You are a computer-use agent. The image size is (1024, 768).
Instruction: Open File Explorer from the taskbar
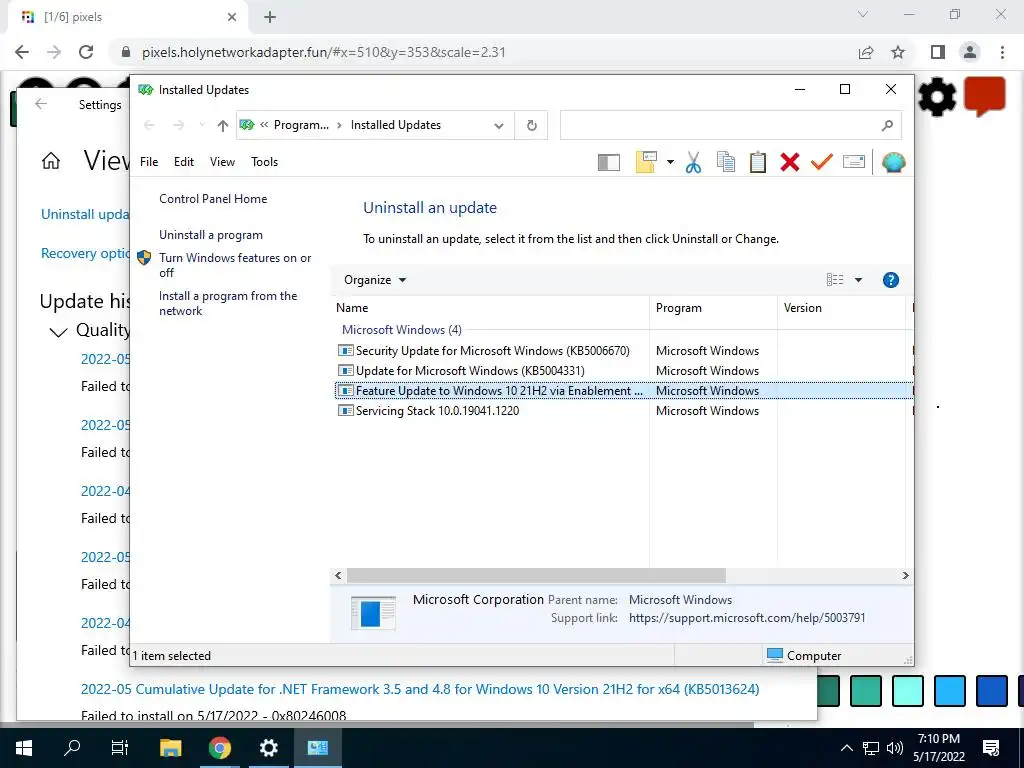pos(170,748)
